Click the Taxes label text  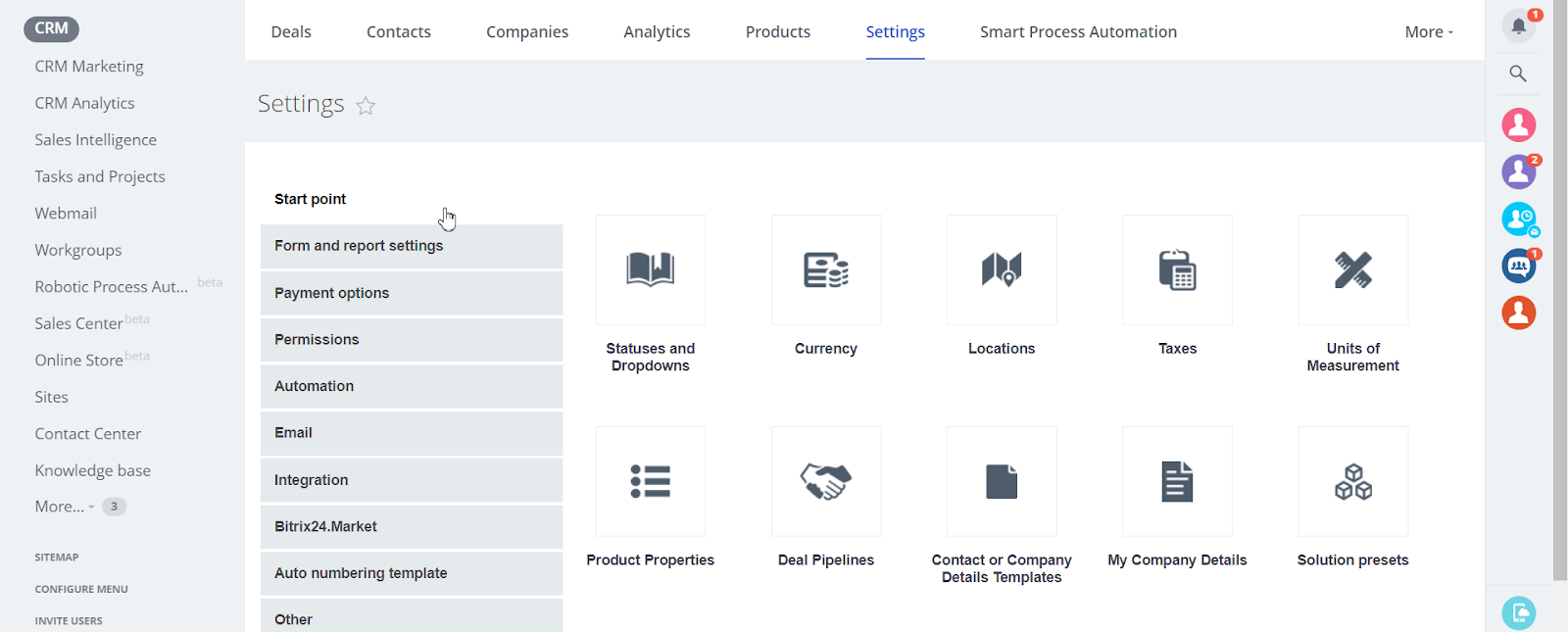[x=1177, y=349]
